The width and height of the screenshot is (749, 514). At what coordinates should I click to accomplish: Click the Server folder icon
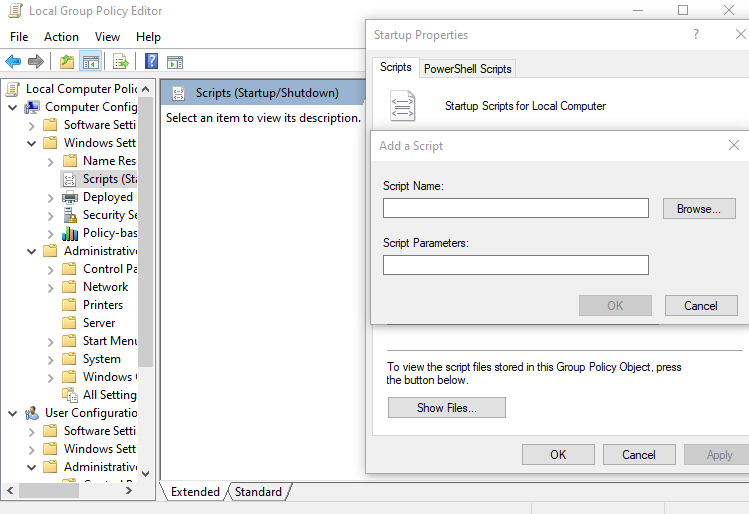click(x=70, y=323)
